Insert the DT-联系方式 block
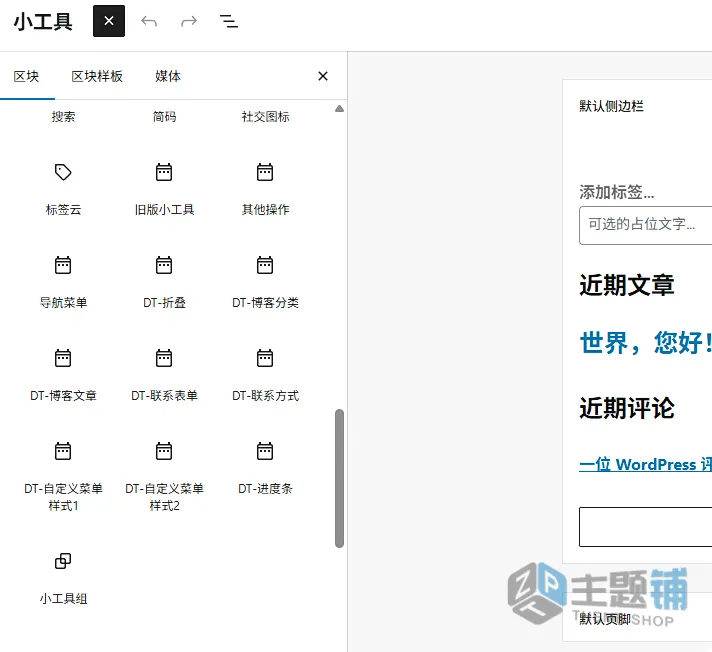Viewport: 712px width, 652px height. click(x=265, y=375)
